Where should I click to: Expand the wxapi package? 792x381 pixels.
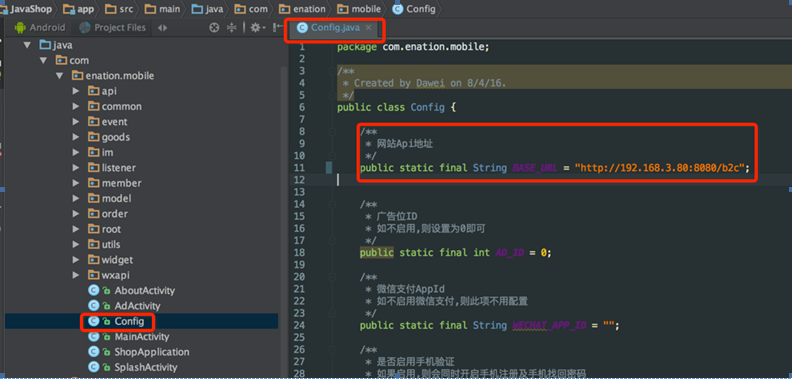tap(76, 275)
